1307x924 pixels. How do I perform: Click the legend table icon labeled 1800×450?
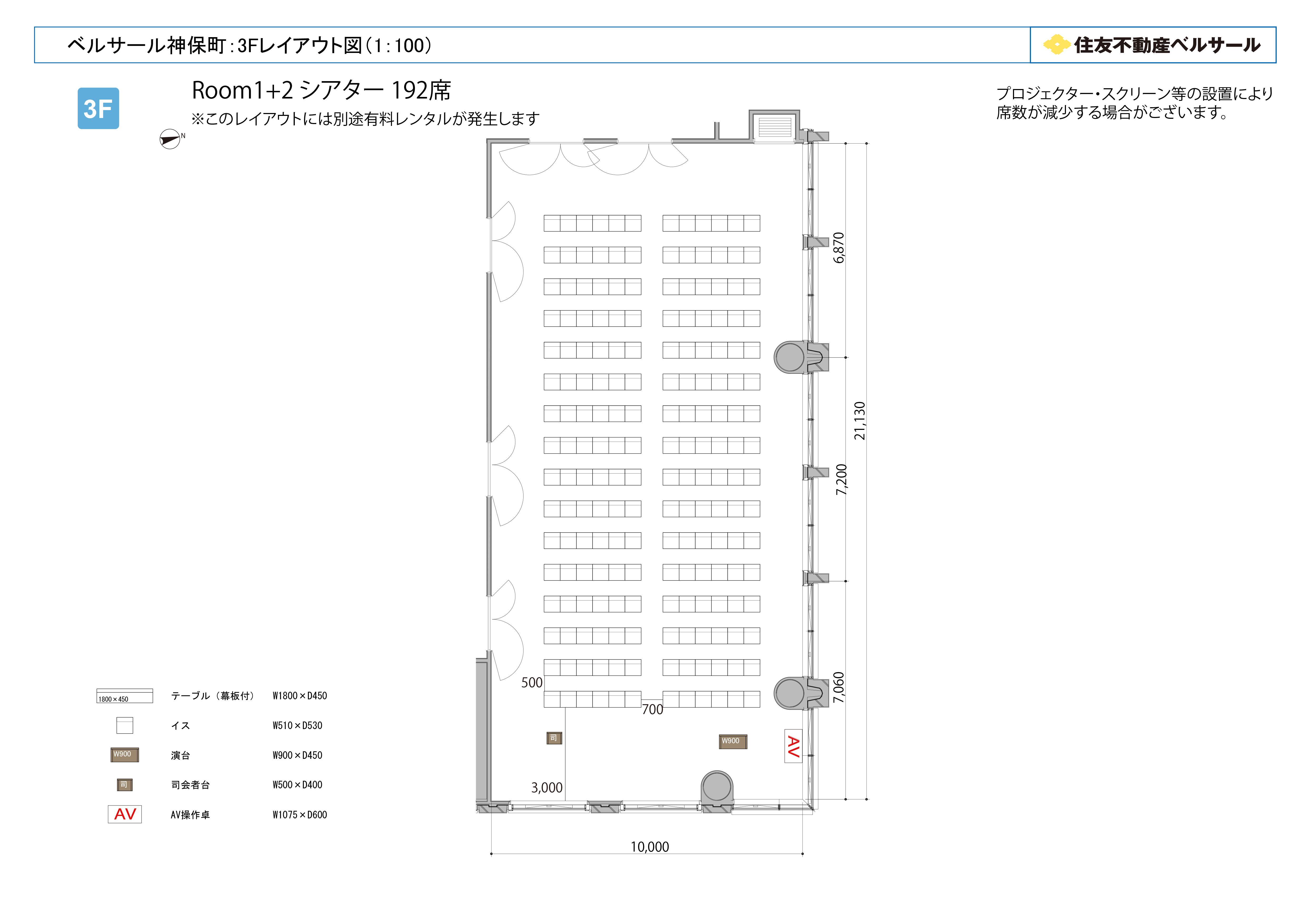(125, 696)
